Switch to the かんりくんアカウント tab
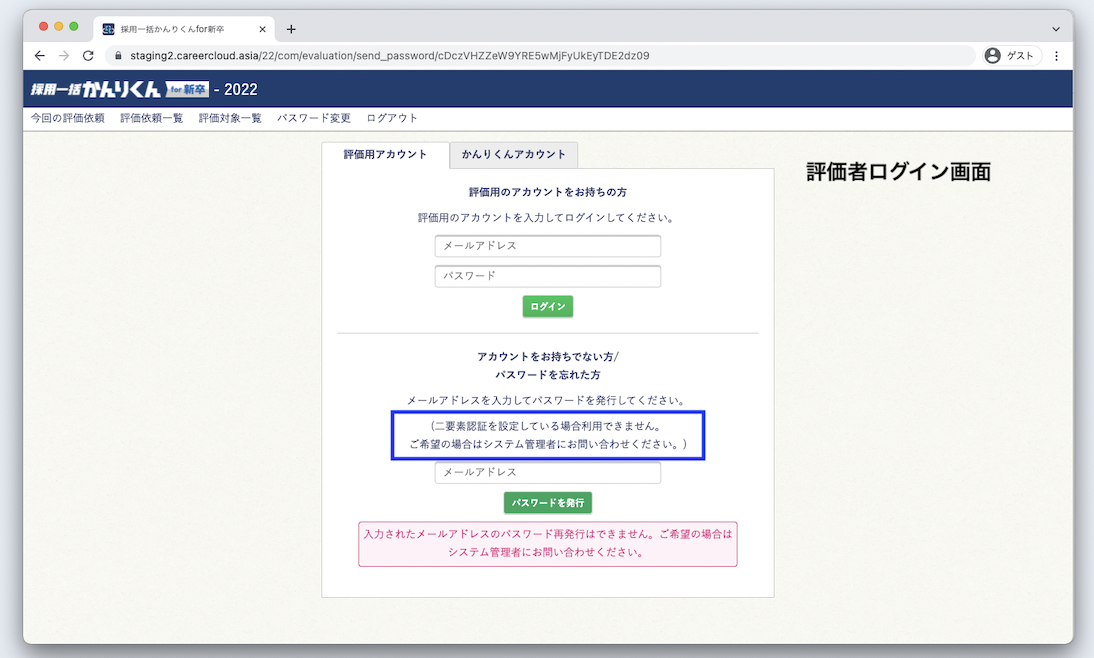 (513, 155)
